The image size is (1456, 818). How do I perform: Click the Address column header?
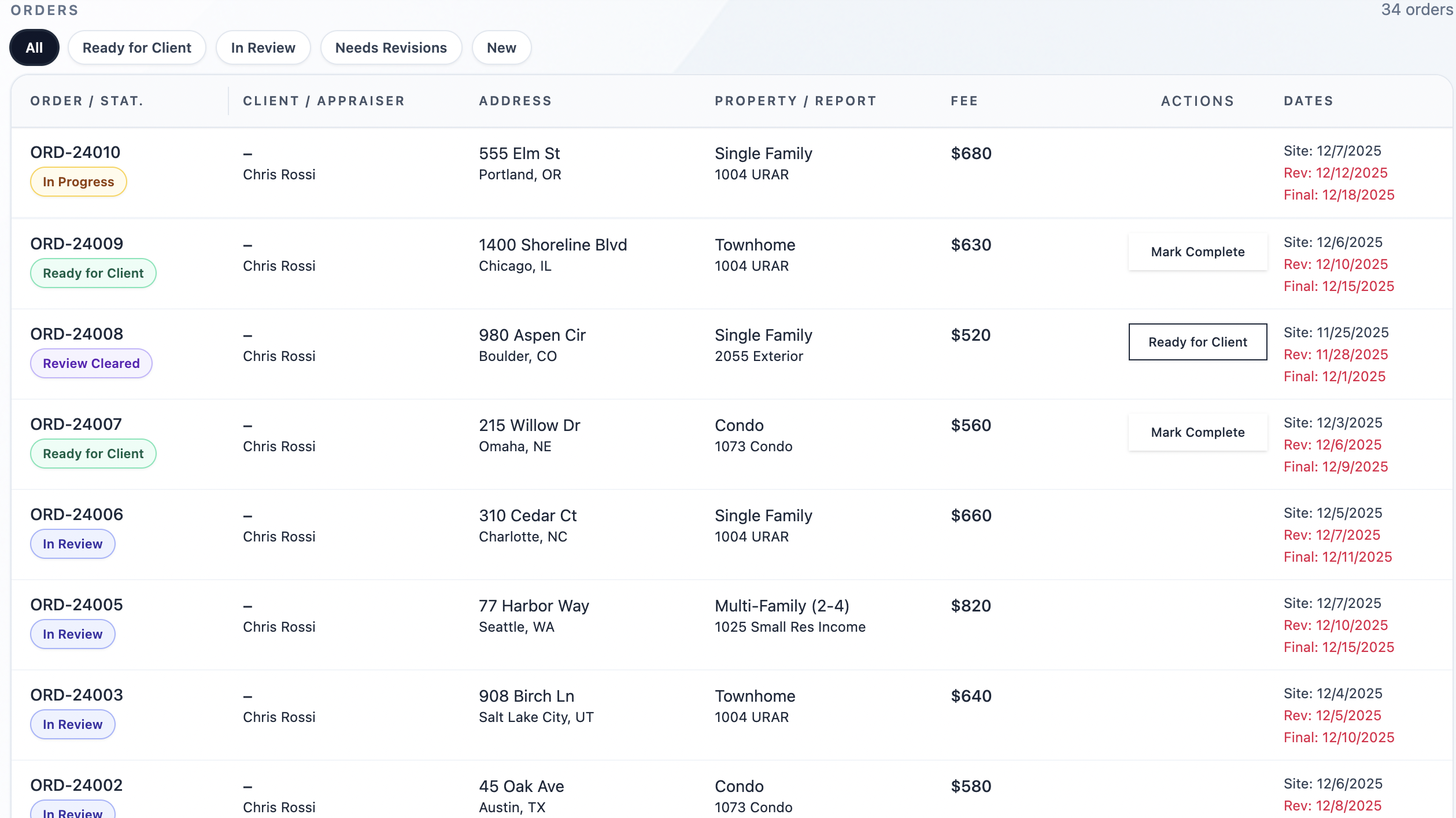pos(515,101)
